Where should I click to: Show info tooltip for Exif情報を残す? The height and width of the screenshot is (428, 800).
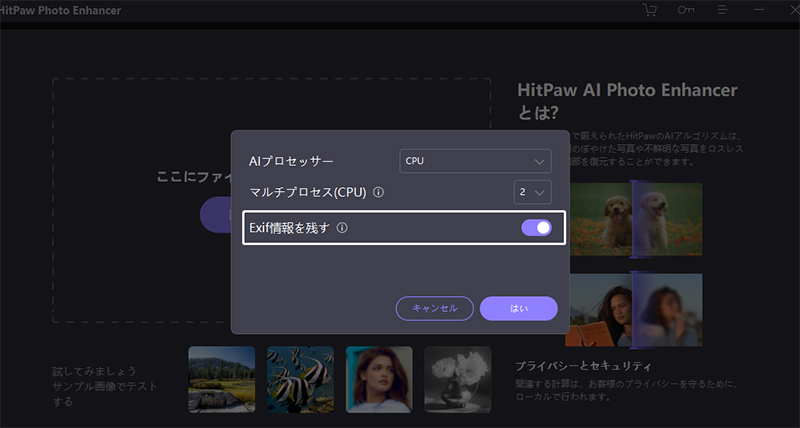point(342,228)
